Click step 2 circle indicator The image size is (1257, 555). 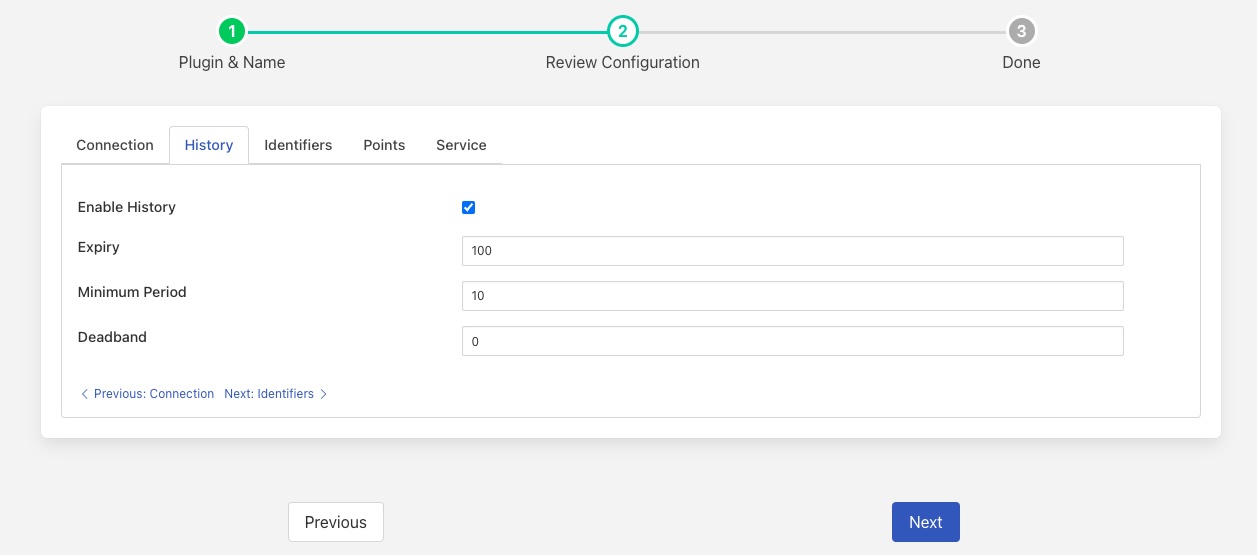point(622,31)
